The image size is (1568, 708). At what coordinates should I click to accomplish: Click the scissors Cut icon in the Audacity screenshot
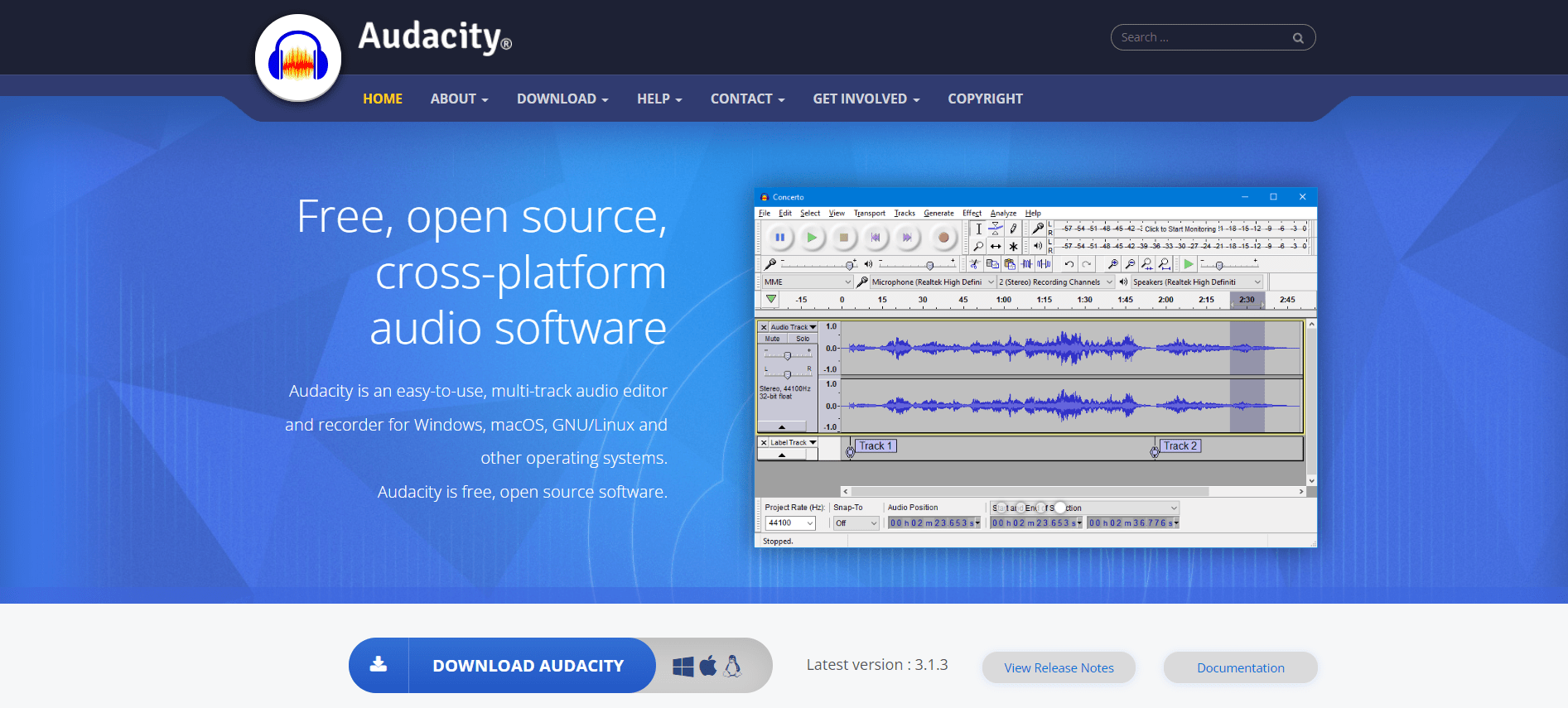975,264
